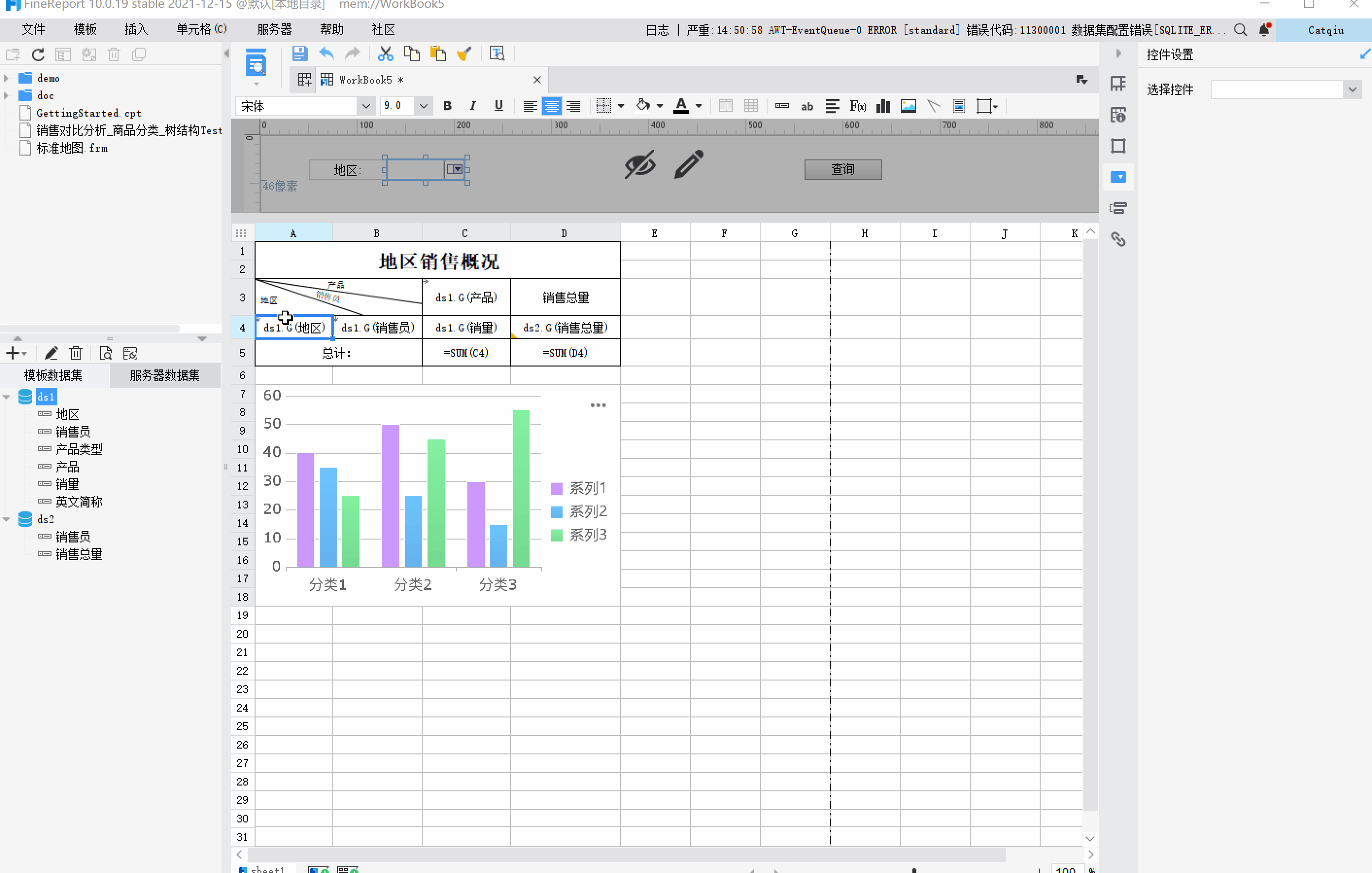
Task: Click the cut scissors icon
Action: click(x=385, y=53)
